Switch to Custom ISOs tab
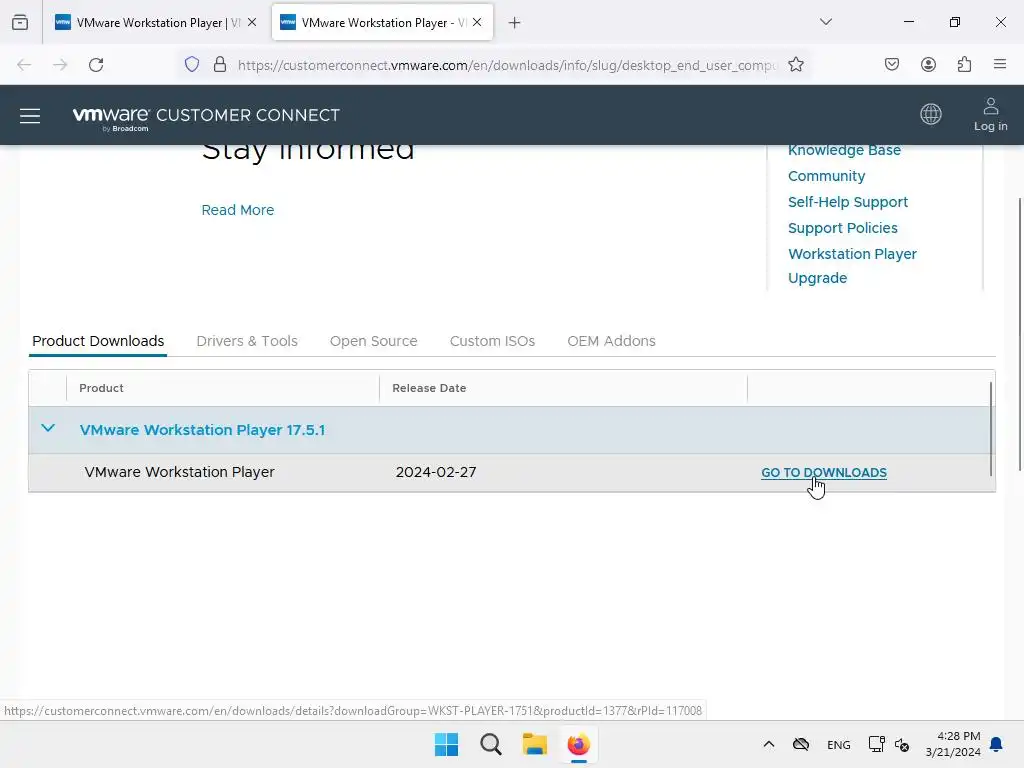 [492, 341]
